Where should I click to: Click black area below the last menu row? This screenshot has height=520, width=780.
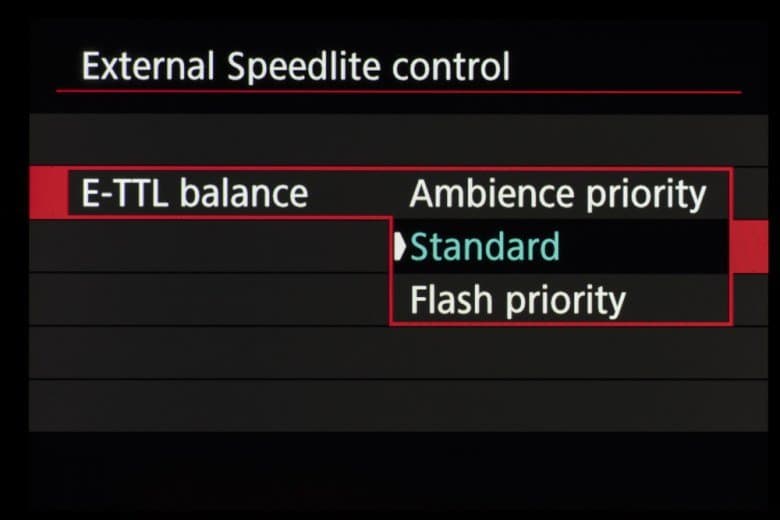coord(390,470)
